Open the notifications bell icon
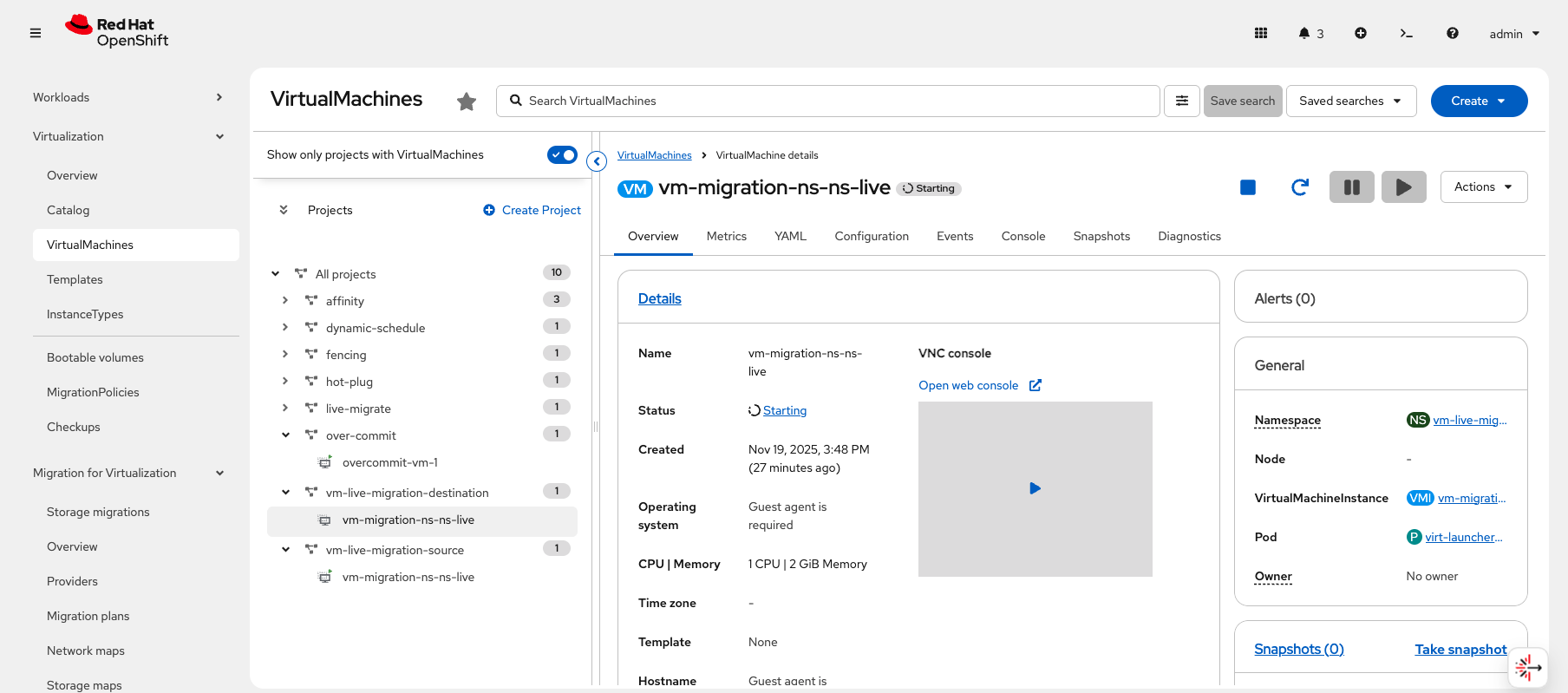This screenshot has height=693, width=1568. (x=1304, y=34)
